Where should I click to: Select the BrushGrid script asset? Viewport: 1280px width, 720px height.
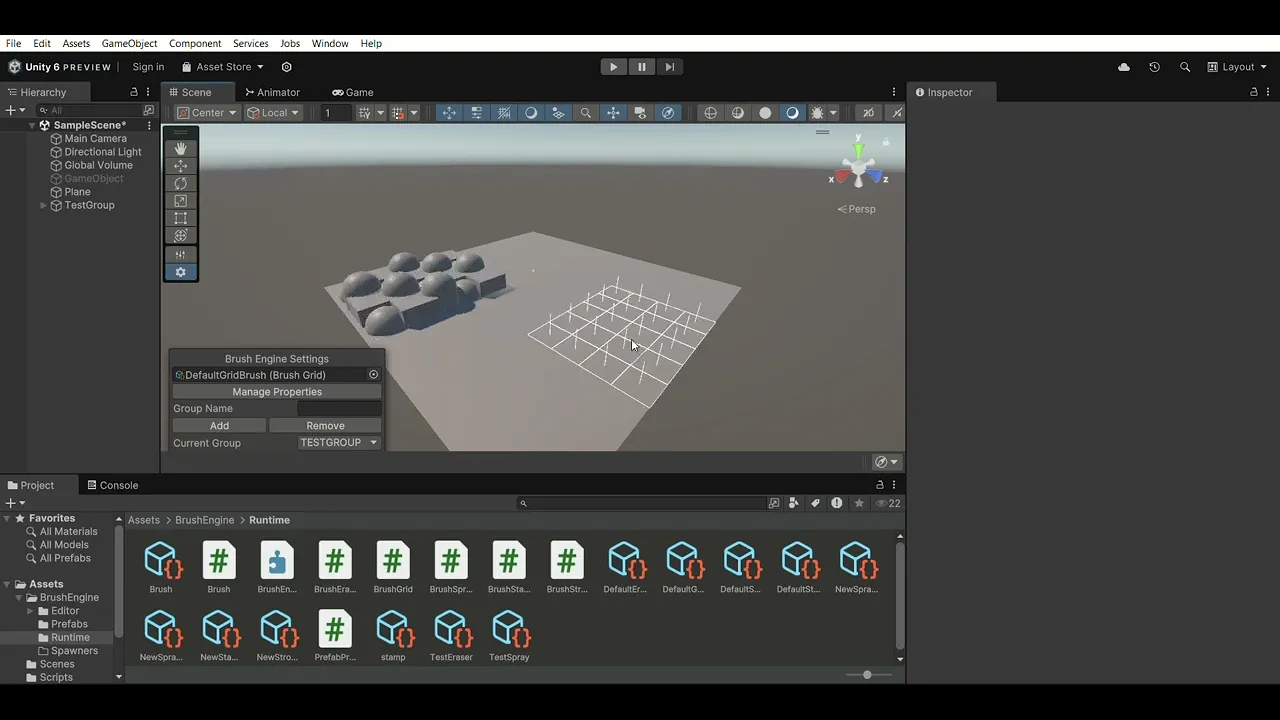point(393,567)
